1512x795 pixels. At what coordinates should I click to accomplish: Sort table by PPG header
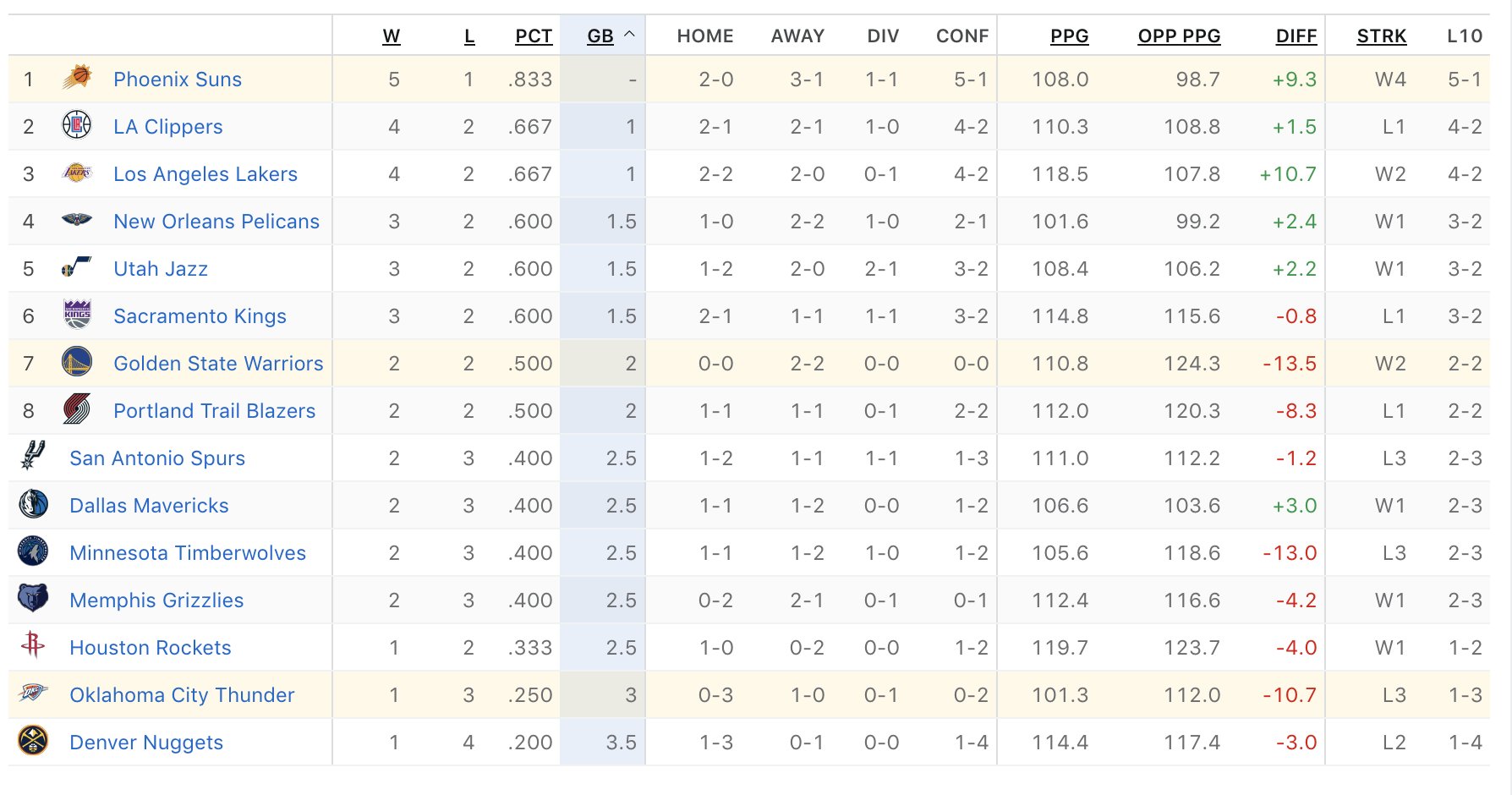[1069, 36]
